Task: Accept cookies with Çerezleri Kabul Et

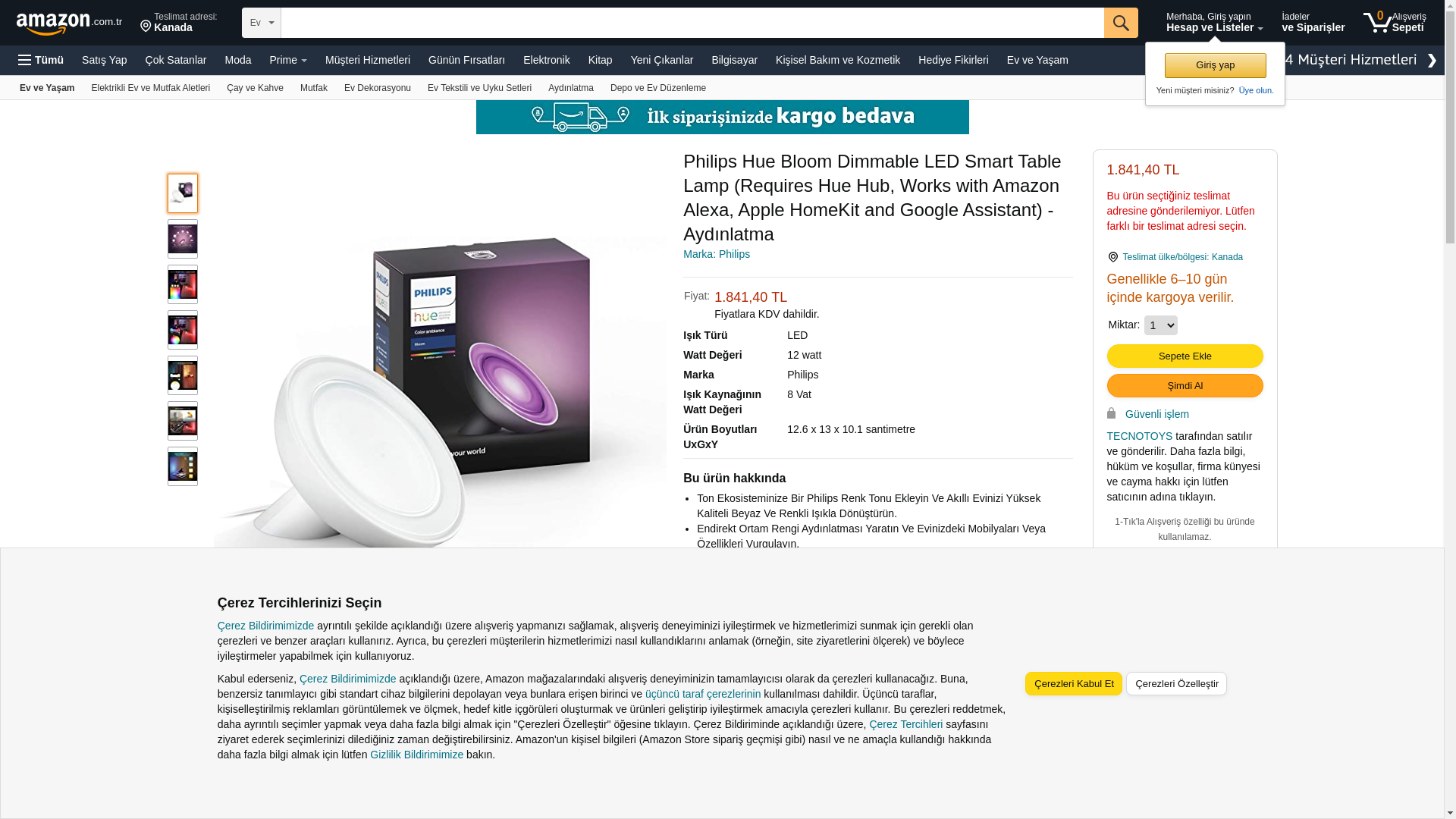Action: (1073, 683)
